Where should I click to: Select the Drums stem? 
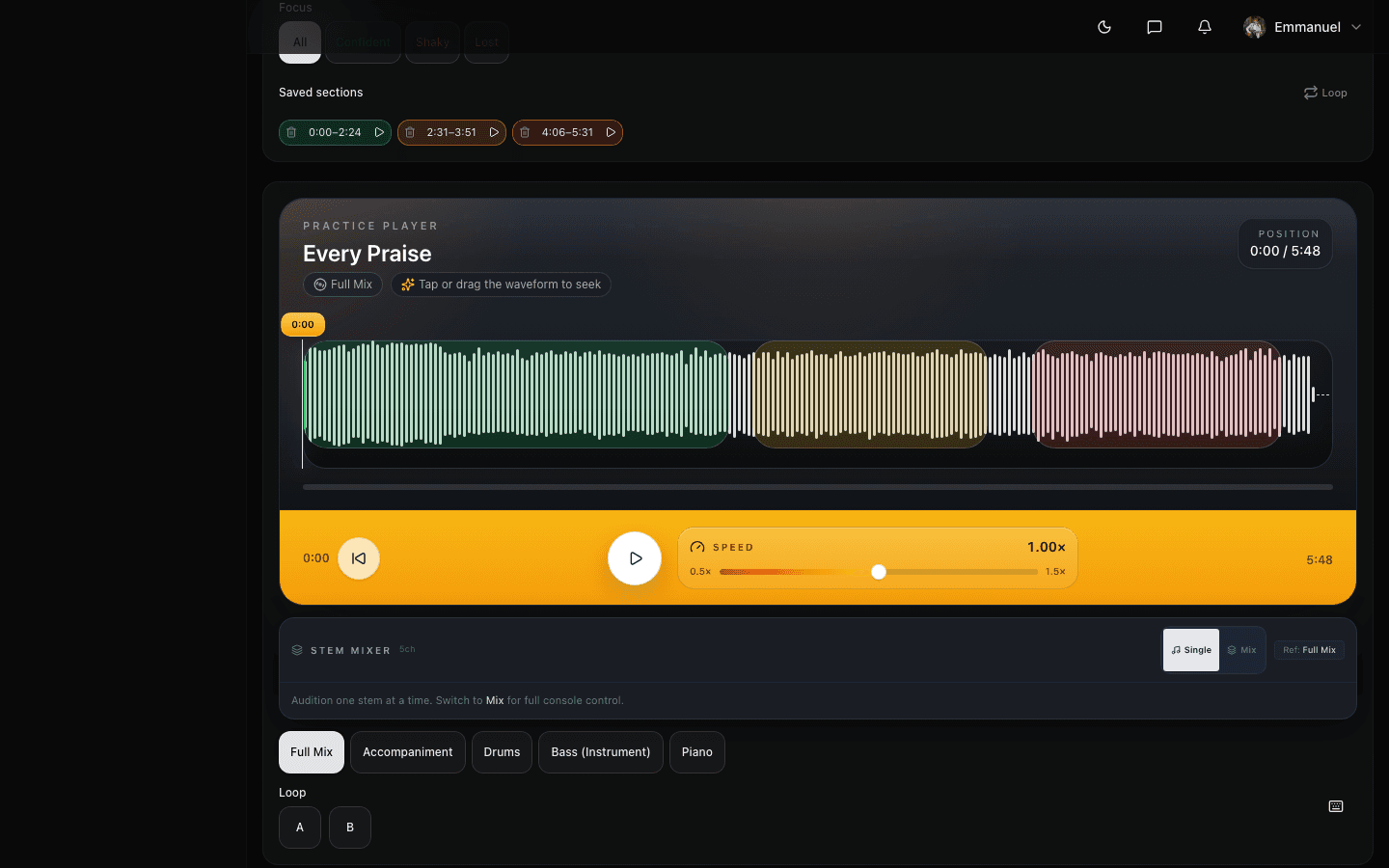[x=502, y=752]
